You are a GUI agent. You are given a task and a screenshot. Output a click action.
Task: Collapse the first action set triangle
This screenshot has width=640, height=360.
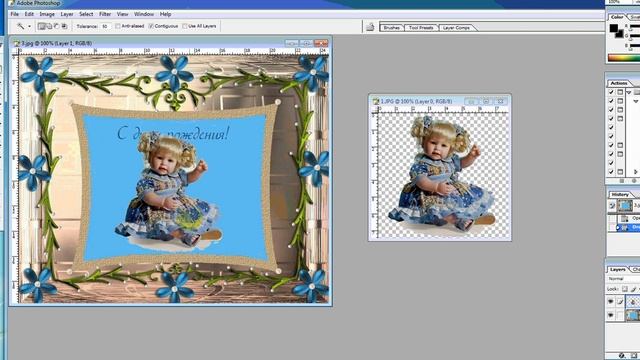click(629, 92)
